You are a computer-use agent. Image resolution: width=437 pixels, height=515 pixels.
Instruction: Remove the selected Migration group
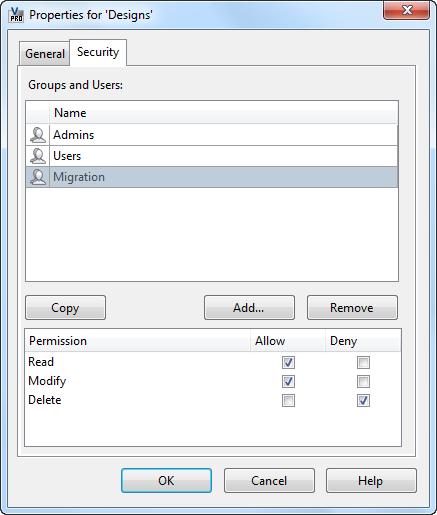352,308
